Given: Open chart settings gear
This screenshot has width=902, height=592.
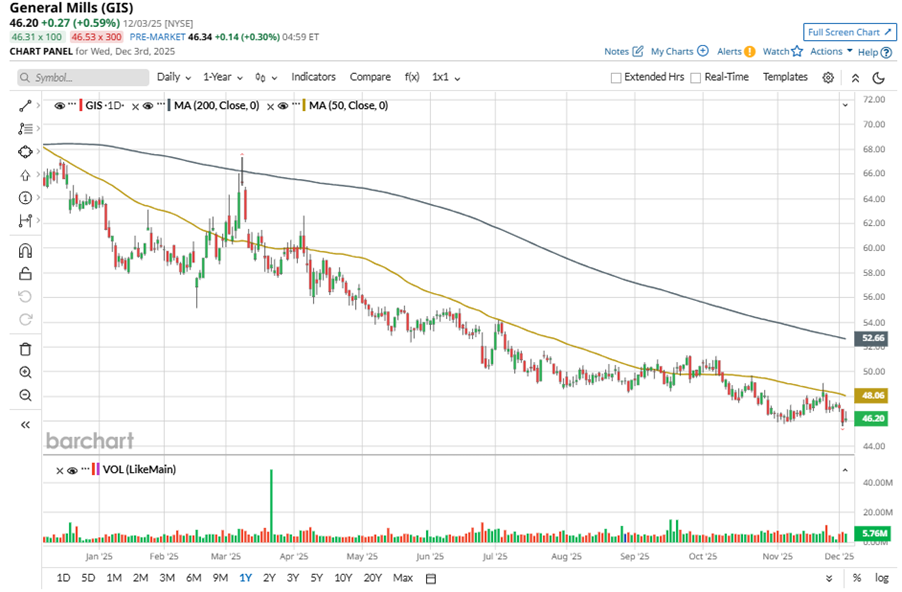Looking at the screenshot, I should click(828, 78).
